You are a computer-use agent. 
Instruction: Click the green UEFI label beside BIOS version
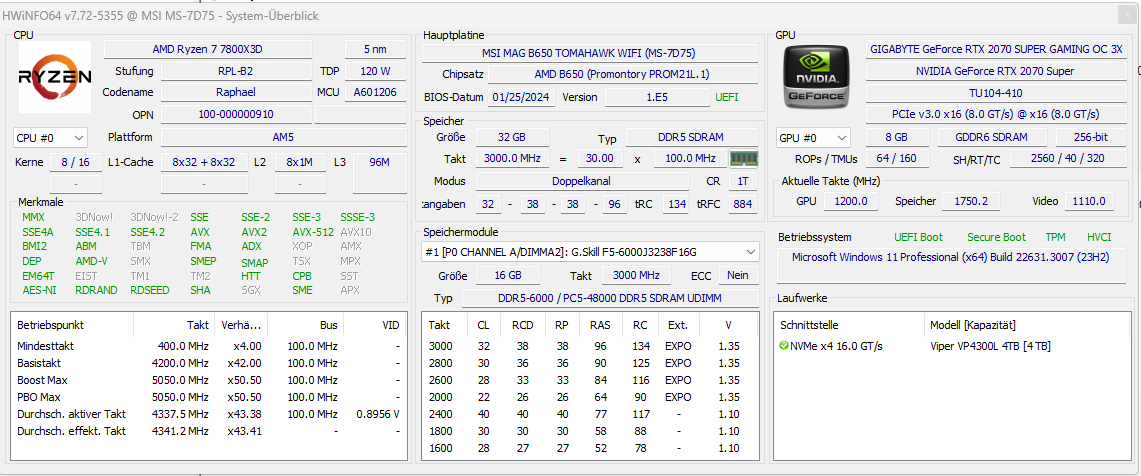point(726,97)
